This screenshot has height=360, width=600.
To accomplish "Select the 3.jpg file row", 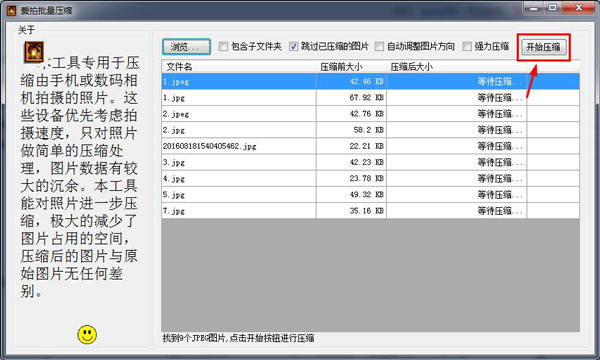I will click(x=370, y=162).
